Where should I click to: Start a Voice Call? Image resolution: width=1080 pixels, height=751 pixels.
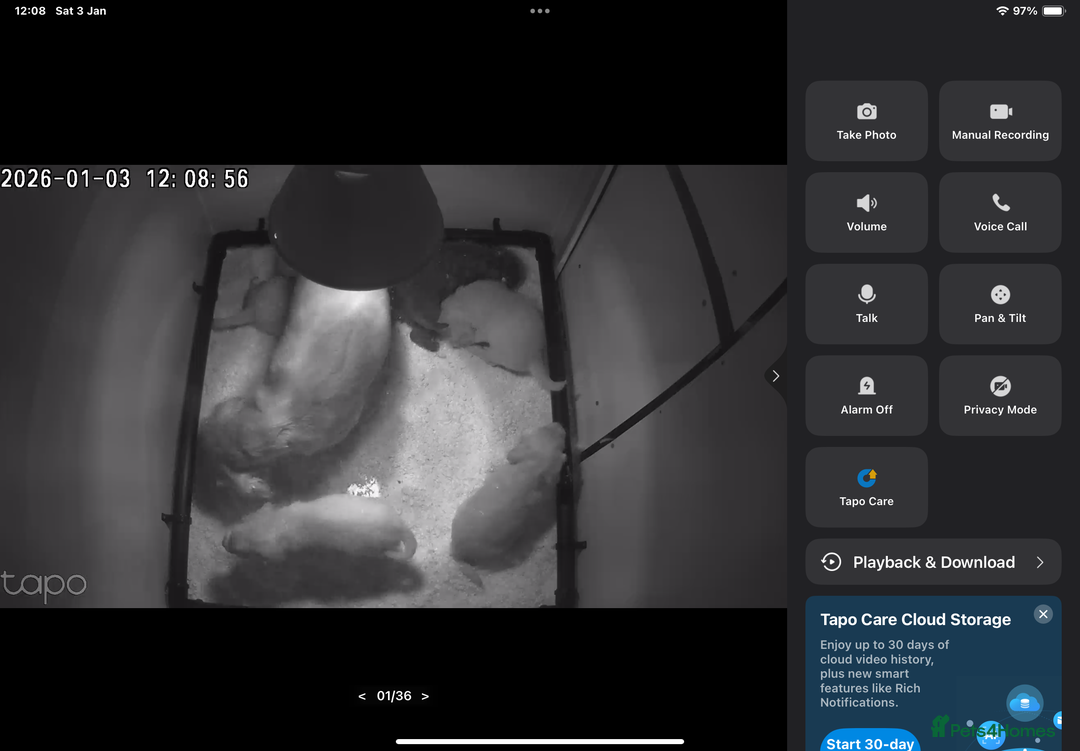pos(1000,212)
